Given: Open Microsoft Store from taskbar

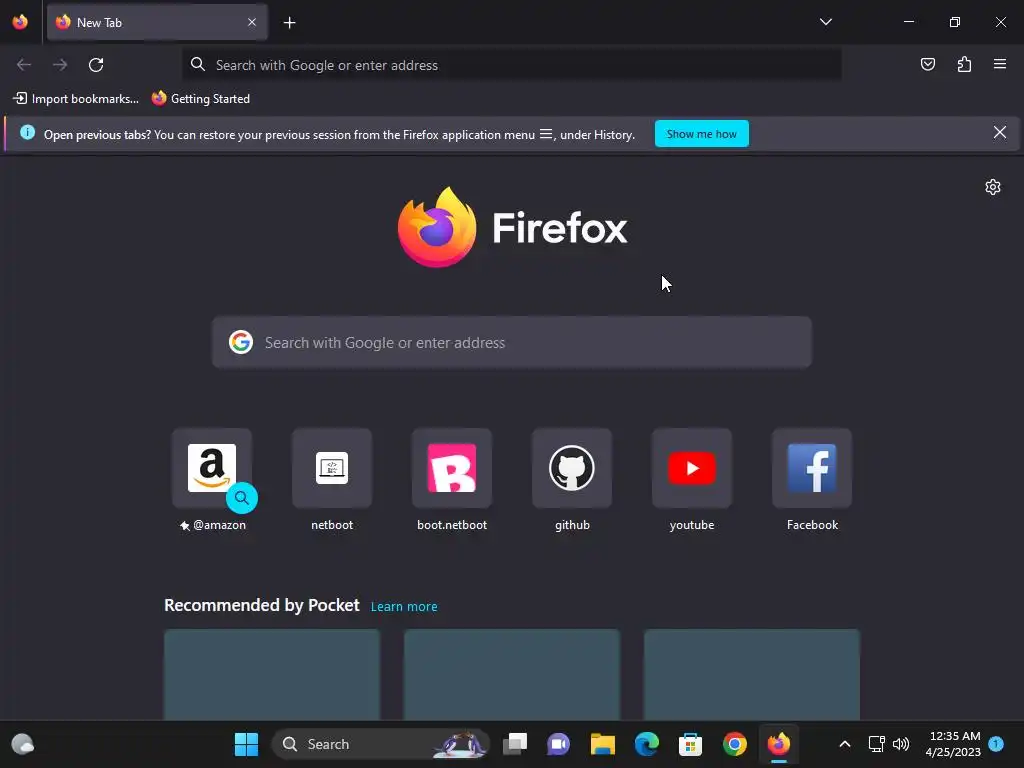Looking at the screenshot, I should pos(690,744).
